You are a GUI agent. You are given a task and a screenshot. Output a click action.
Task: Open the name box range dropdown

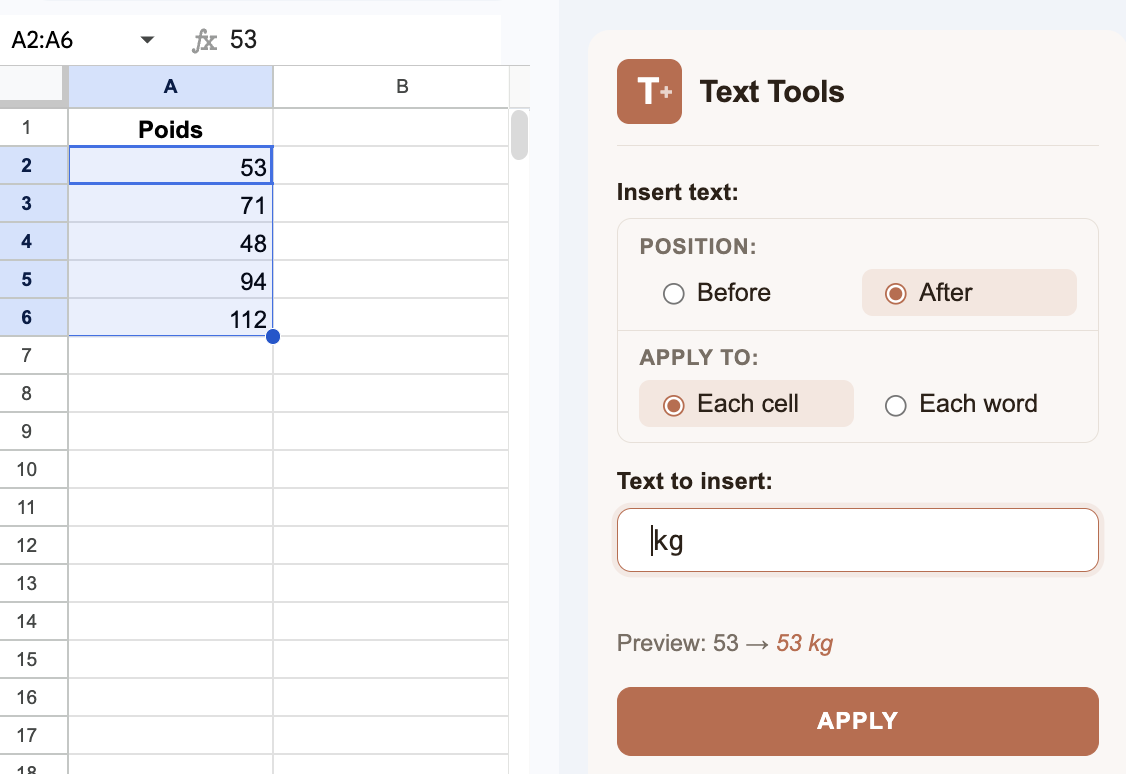coord(147,40)
